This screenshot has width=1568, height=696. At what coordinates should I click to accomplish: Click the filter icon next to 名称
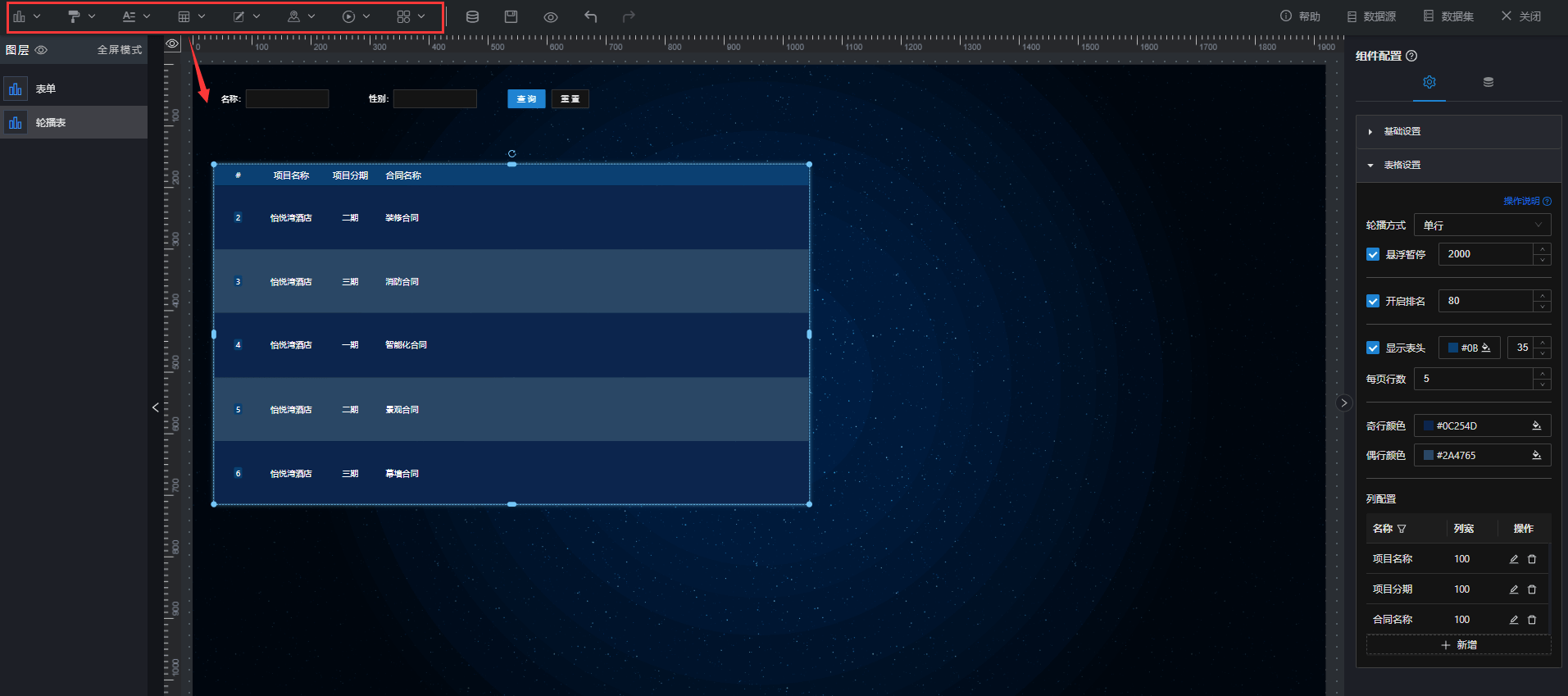pyautogui.click(x=1402, y=529)
